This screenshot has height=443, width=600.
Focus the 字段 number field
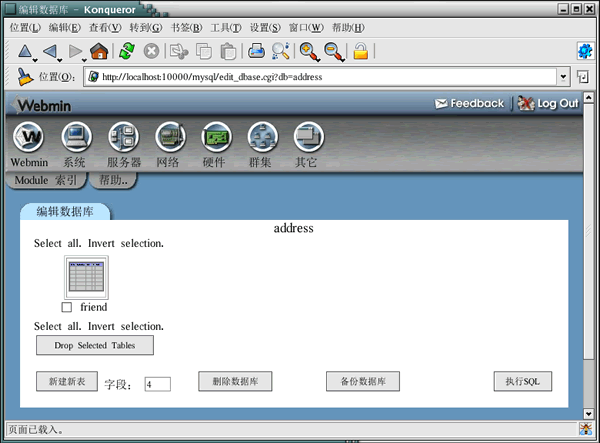(x=158, y=384)
